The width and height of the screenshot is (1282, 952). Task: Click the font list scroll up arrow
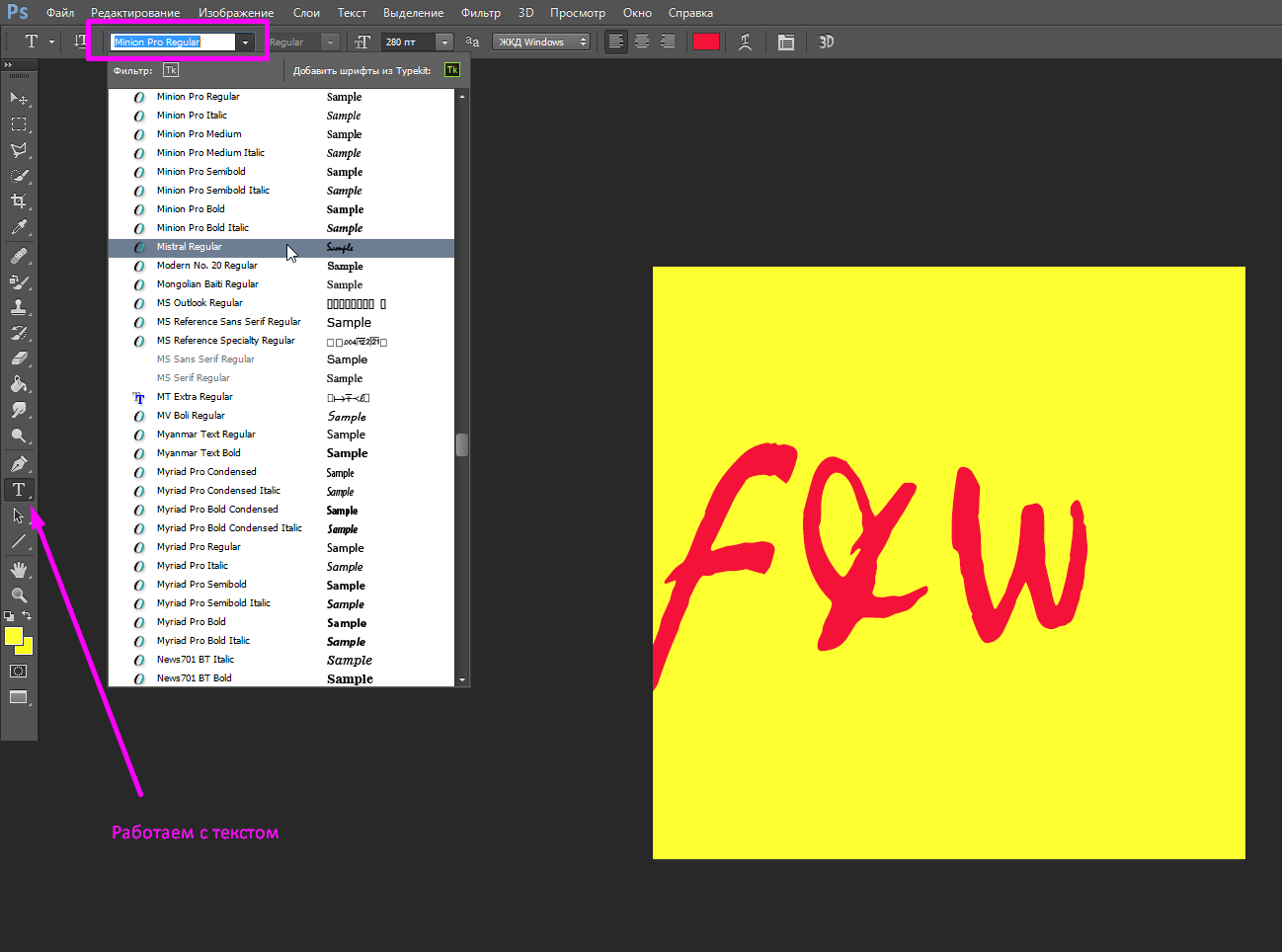(461, 97)
